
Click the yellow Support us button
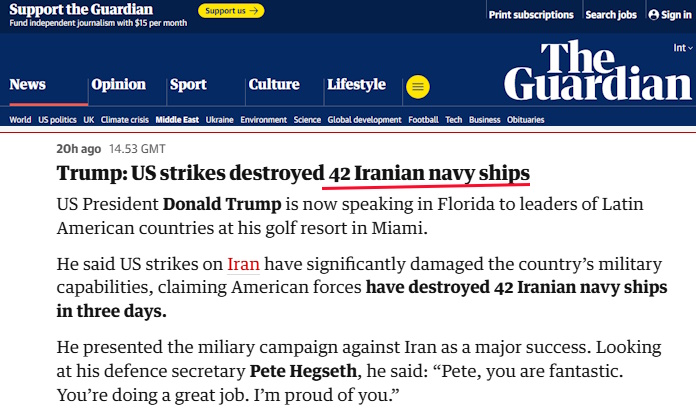pyautogui.click(x=231, y=11)
